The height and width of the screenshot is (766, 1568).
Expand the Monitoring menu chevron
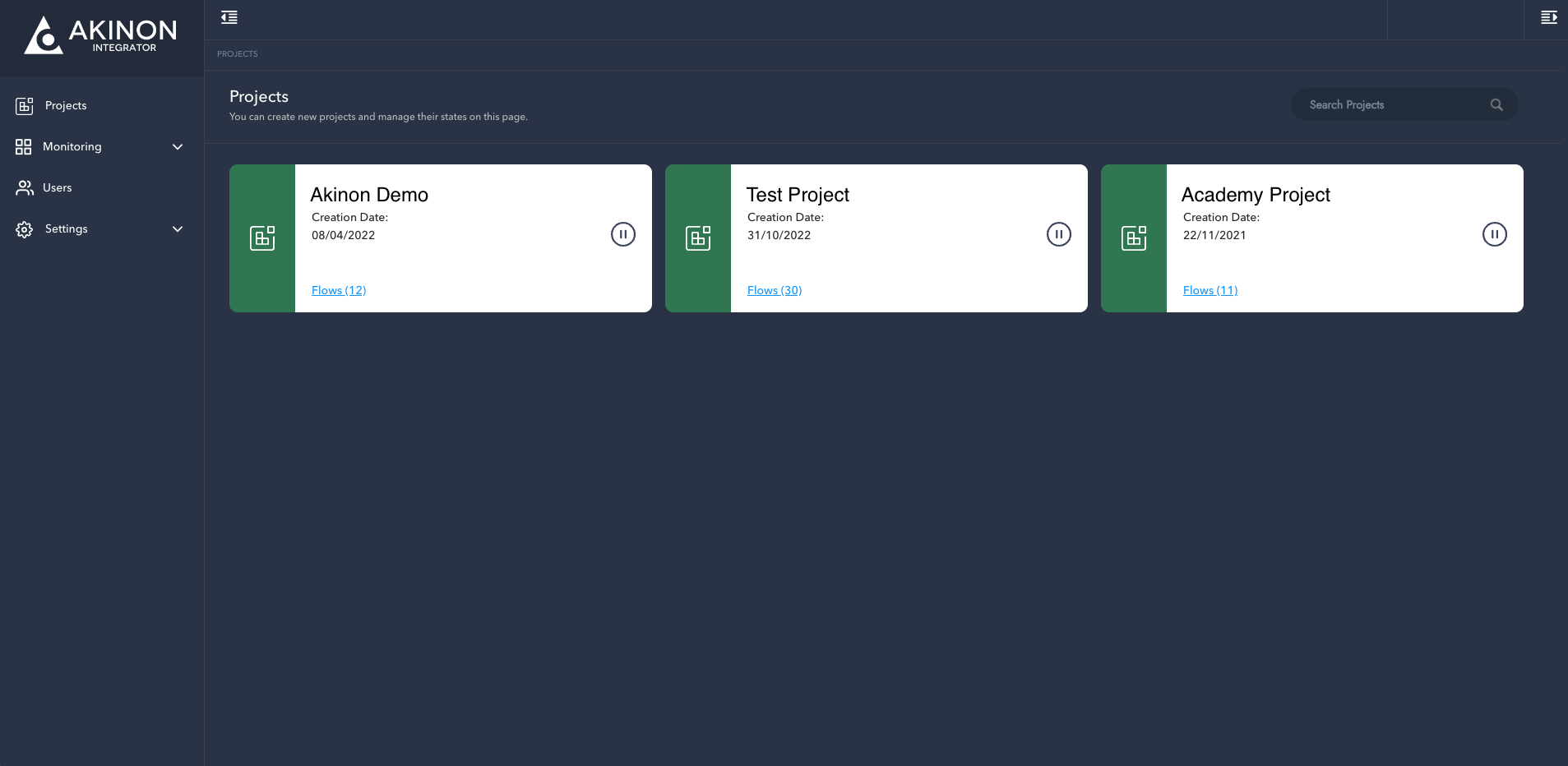[178, 146]
